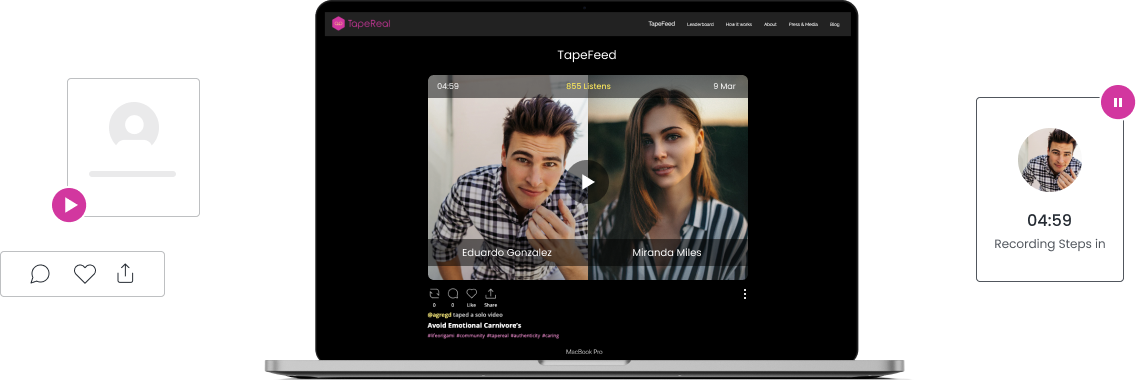The image size is (1138, 380).
Task: Click the 9 Mar date on video
Action: point(724,86)
